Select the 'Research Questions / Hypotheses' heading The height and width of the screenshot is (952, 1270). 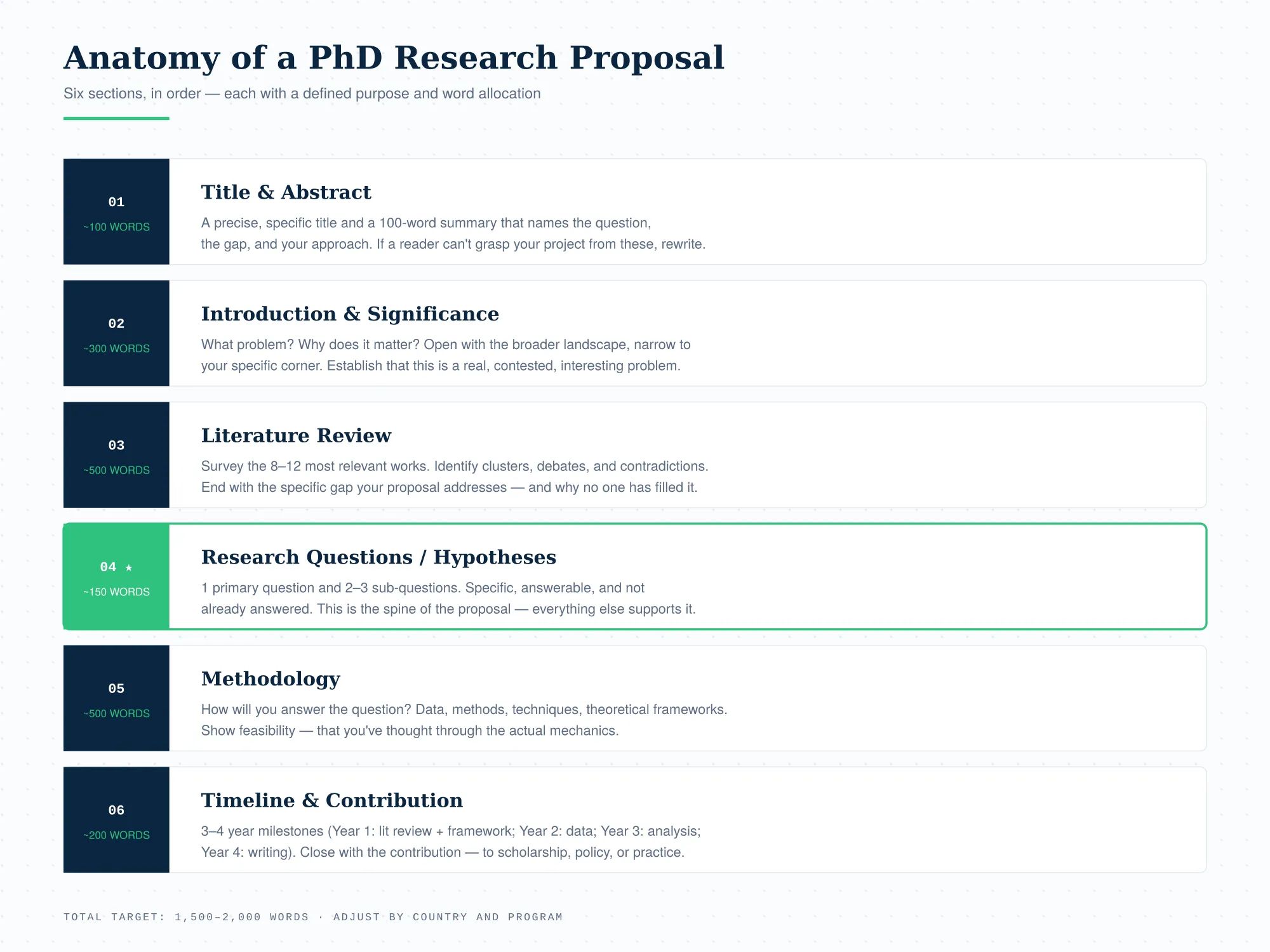378,557
